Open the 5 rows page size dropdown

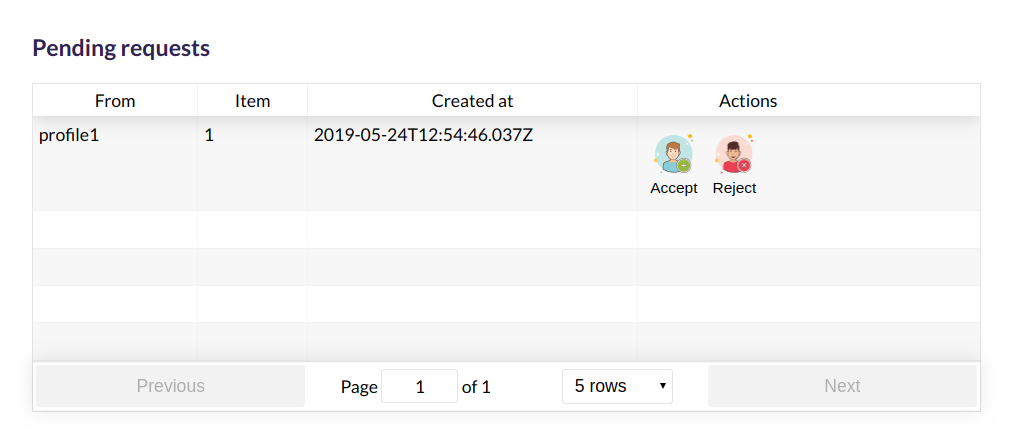click(617, 386)
